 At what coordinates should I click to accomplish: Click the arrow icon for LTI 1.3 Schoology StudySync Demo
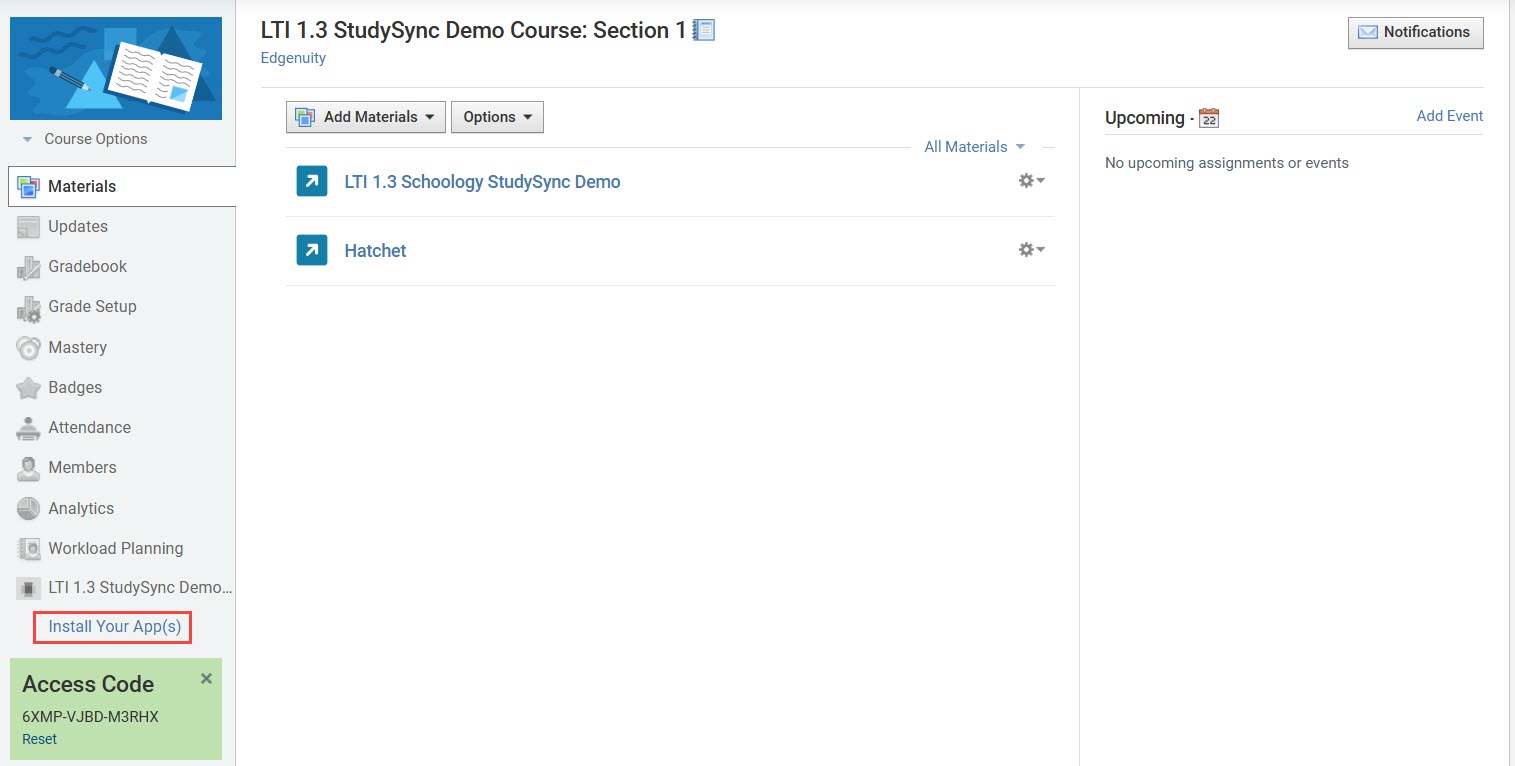click(312, 182)
